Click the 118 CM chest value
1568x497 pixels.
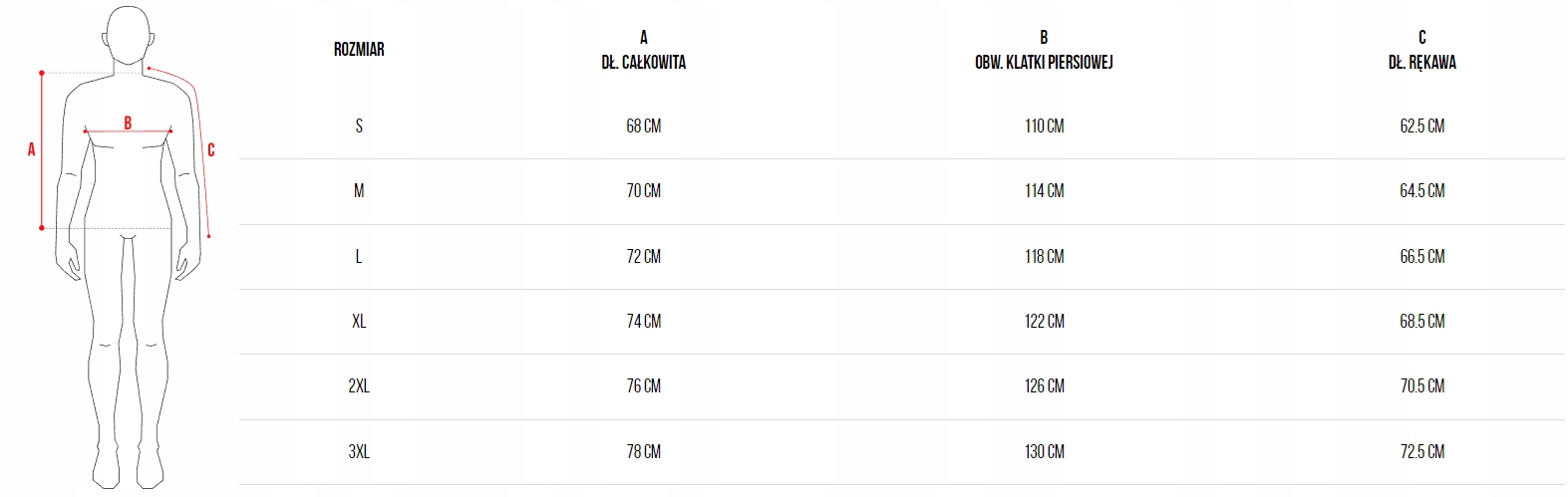click(1044, 256)
